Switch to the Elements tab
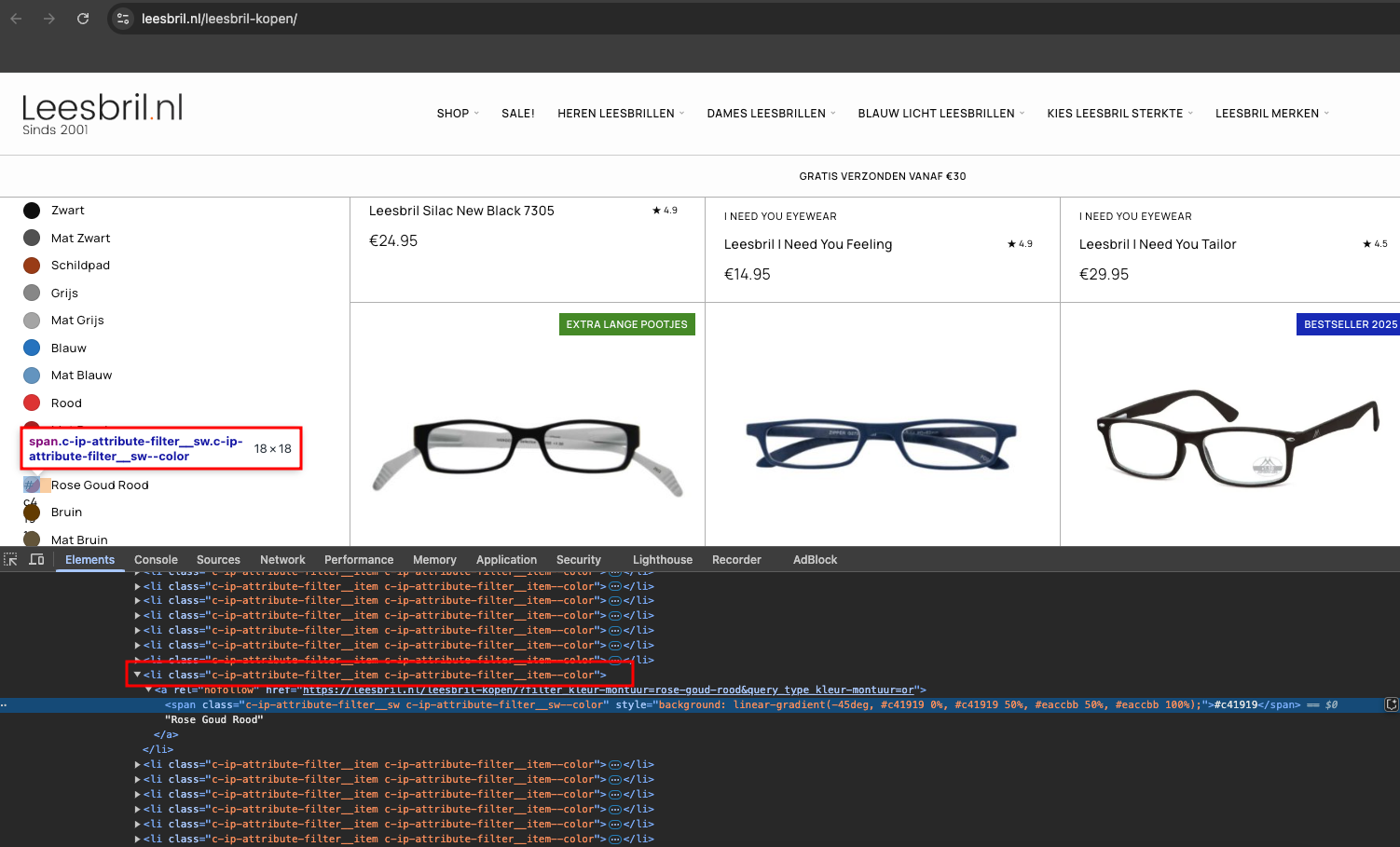The image size is (1400, 847). click(x=90, y=560)
